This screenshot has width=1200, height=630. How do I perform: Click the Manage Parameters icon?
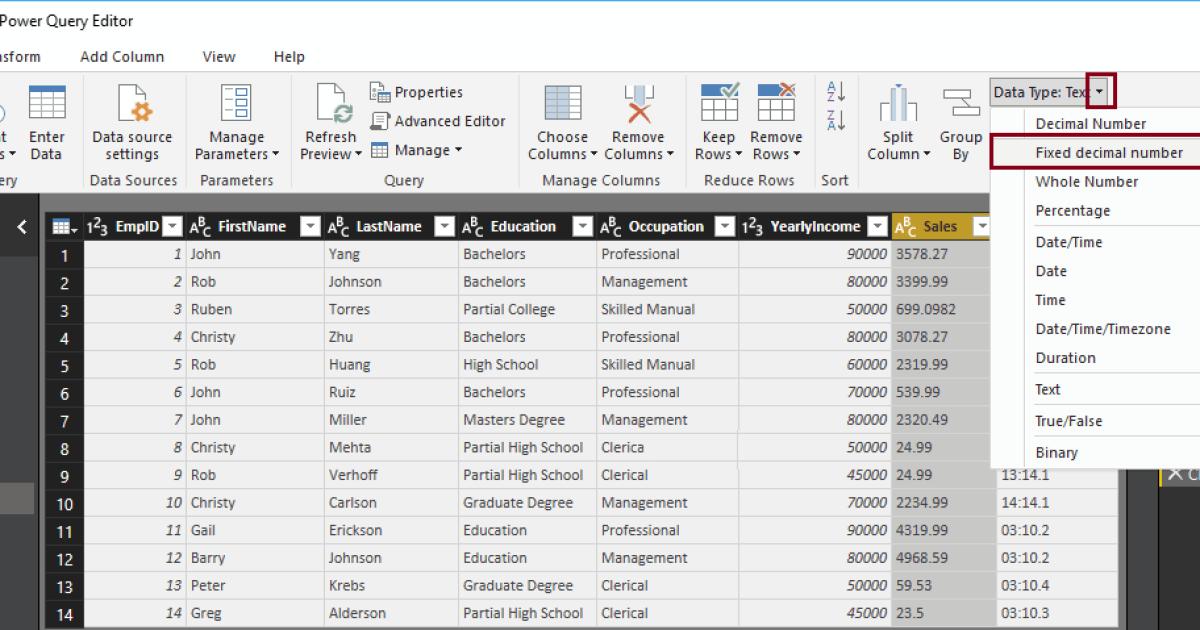(x=236, y=115)
